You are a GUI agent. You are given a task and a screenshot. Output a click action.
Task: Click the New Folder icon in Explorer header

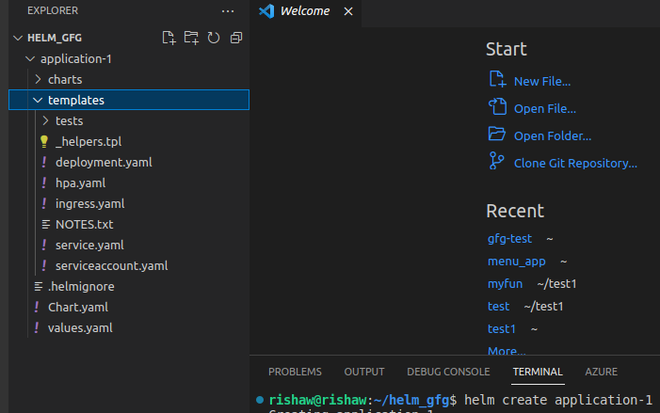pyautogui.click(x=191, y=38)
